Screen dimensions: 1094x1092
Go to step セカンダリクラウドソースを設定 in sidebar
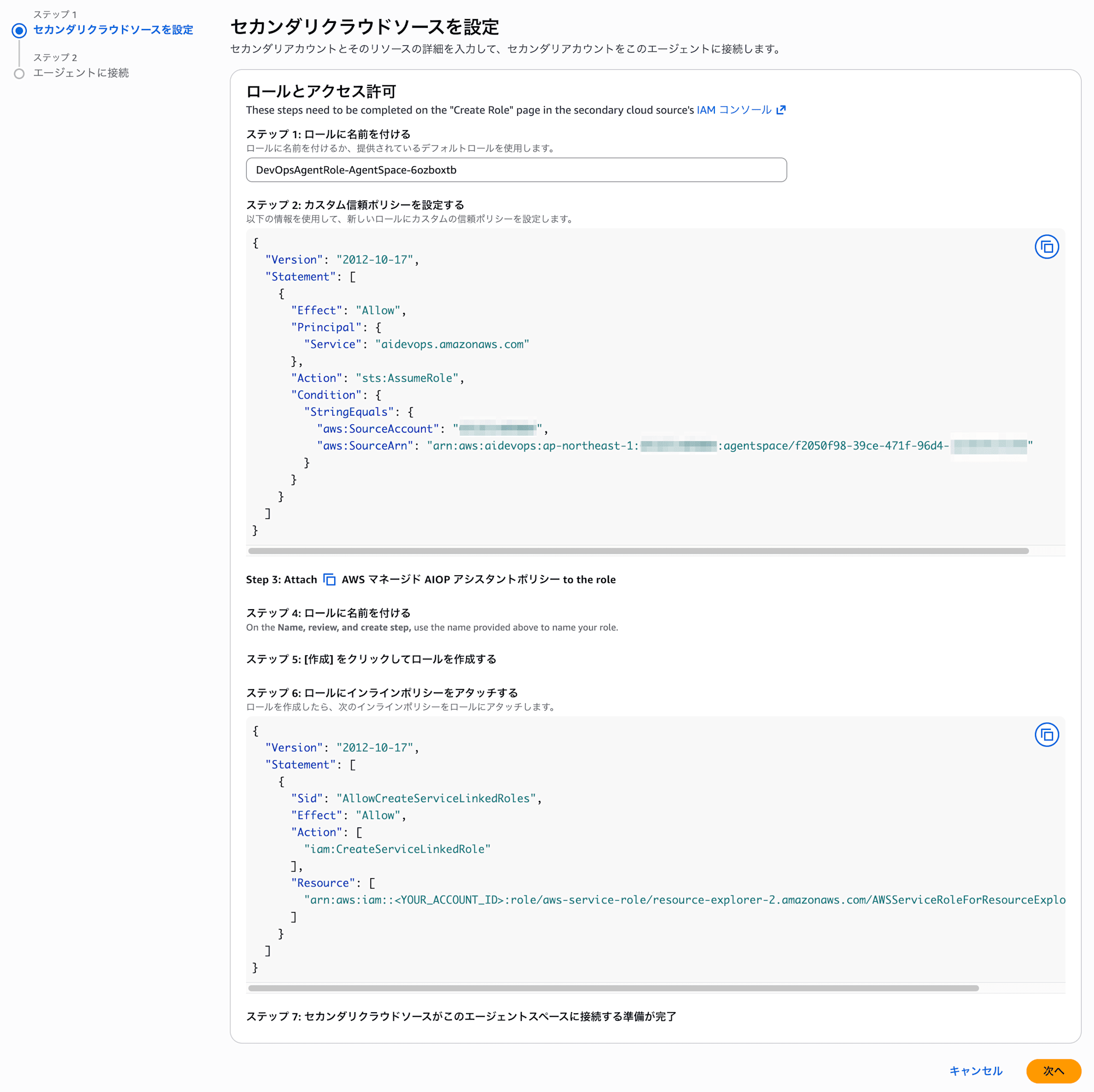(113, 30)
